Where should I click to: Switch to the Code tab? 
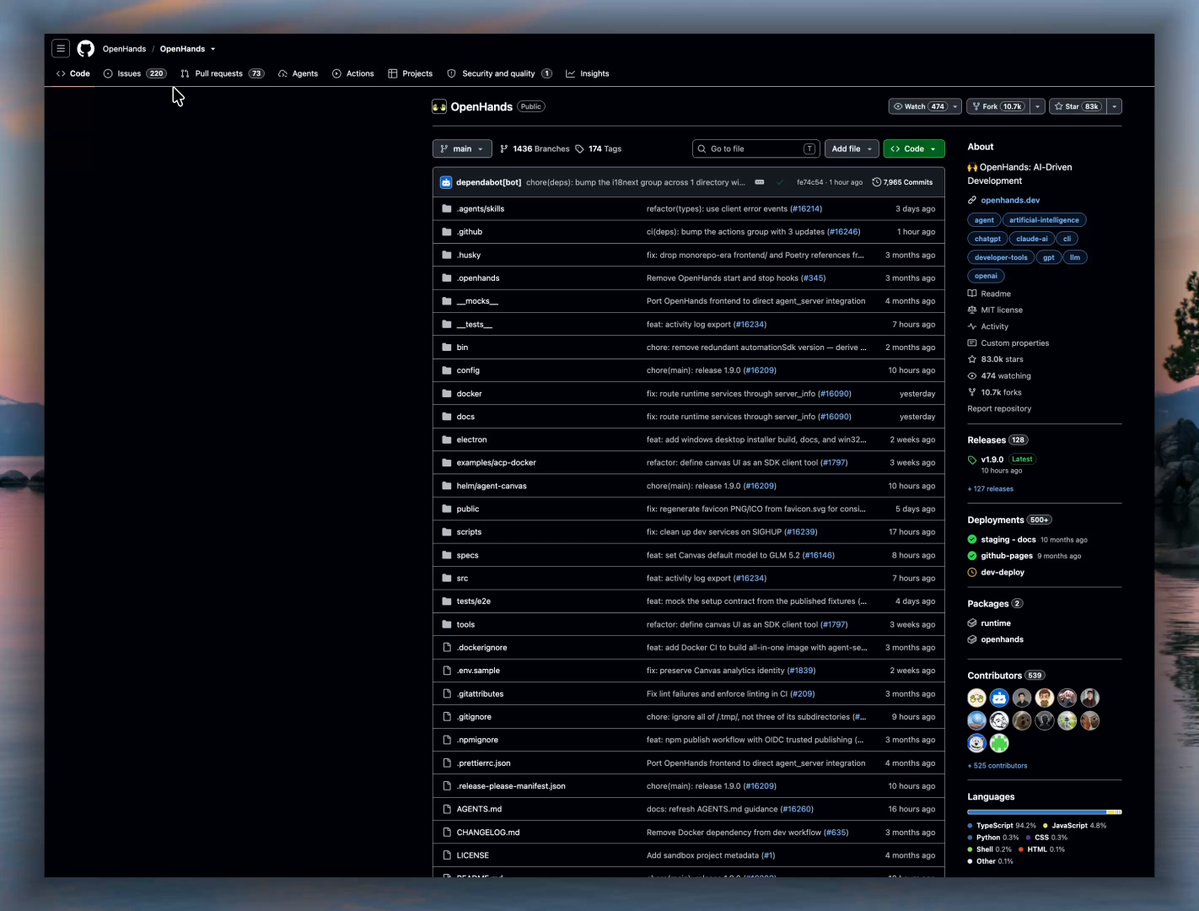(73, 73)
